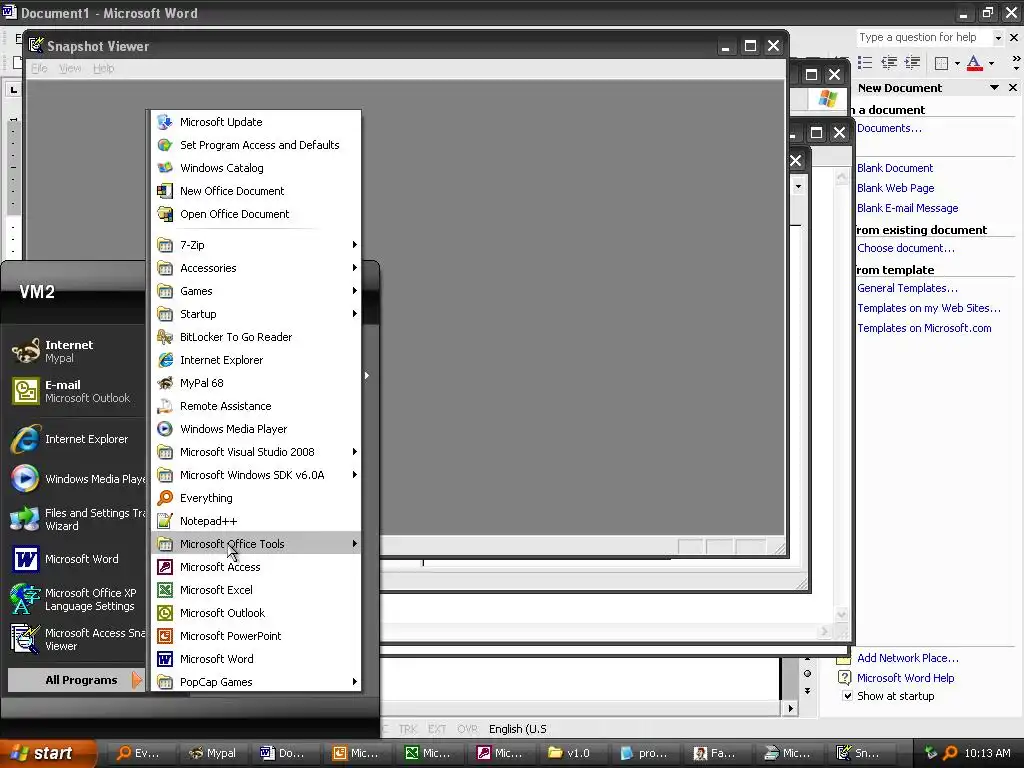Screen dimensions: 1024x768
Task: Expand Accessories submenu
Action: 256,268
